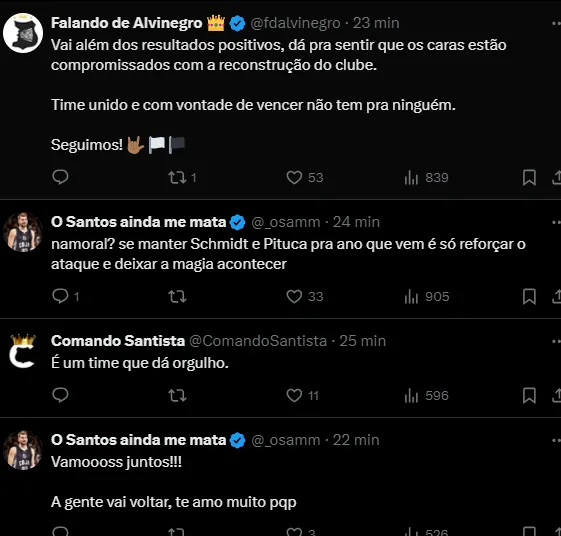Reply to the Falando de Alvinegro tweet
The width and height of the screenshot is (561, 536).
tap(60, 177)
